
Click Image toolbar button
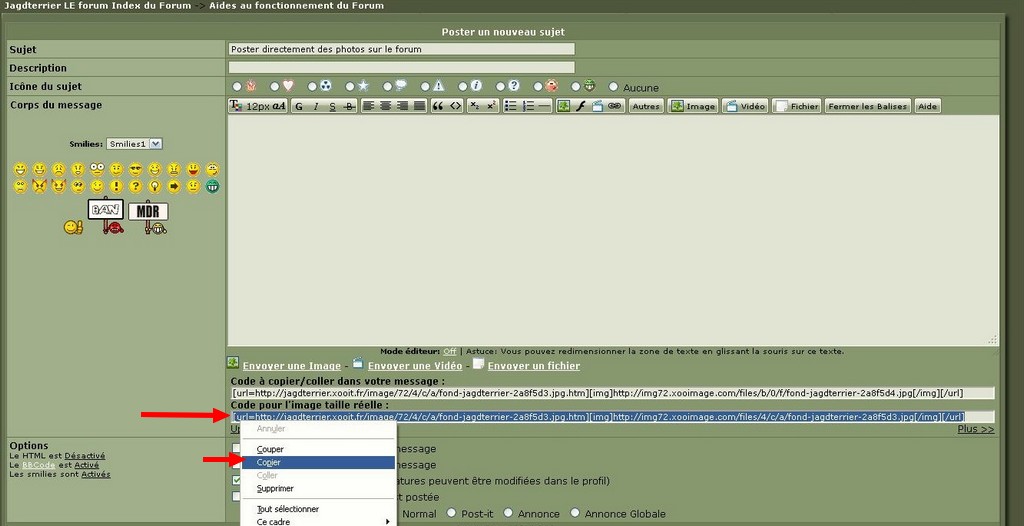(693, 106)
